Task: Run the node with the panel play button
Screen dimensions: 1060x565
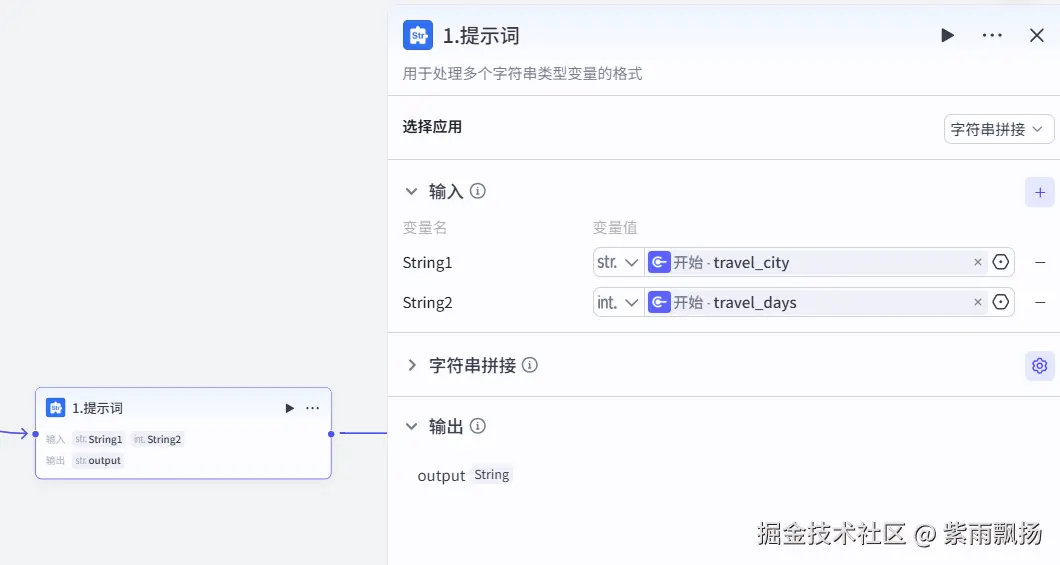Action: pyautogui.click(x=947, y=36)
